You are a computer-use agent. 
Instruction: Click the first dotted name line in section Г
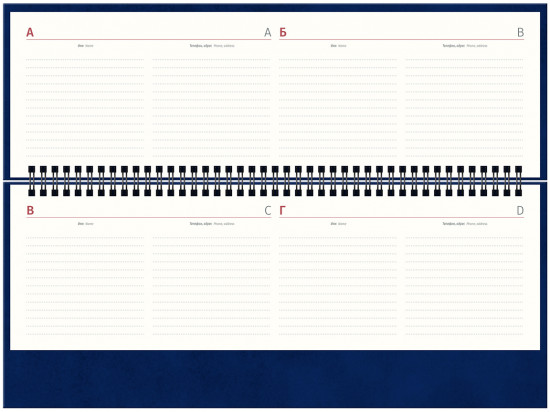pyautogui.click(x=338, y=238)
